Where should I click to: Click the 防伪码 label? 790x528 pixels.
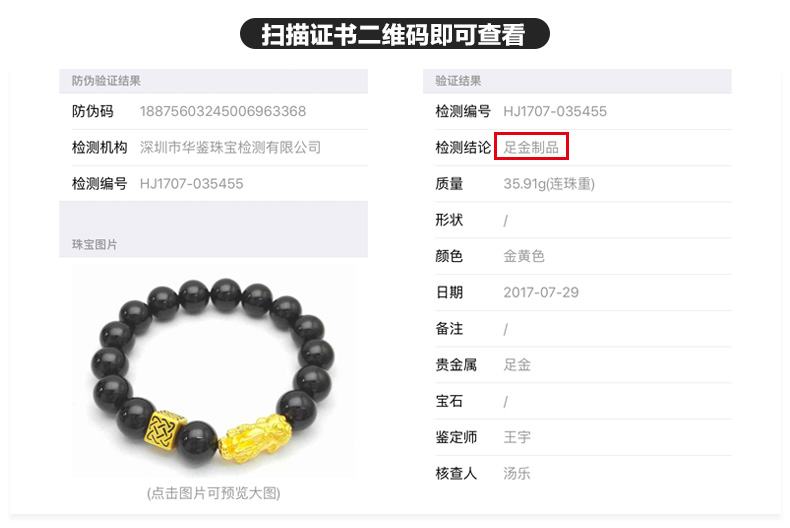point(93,111)
